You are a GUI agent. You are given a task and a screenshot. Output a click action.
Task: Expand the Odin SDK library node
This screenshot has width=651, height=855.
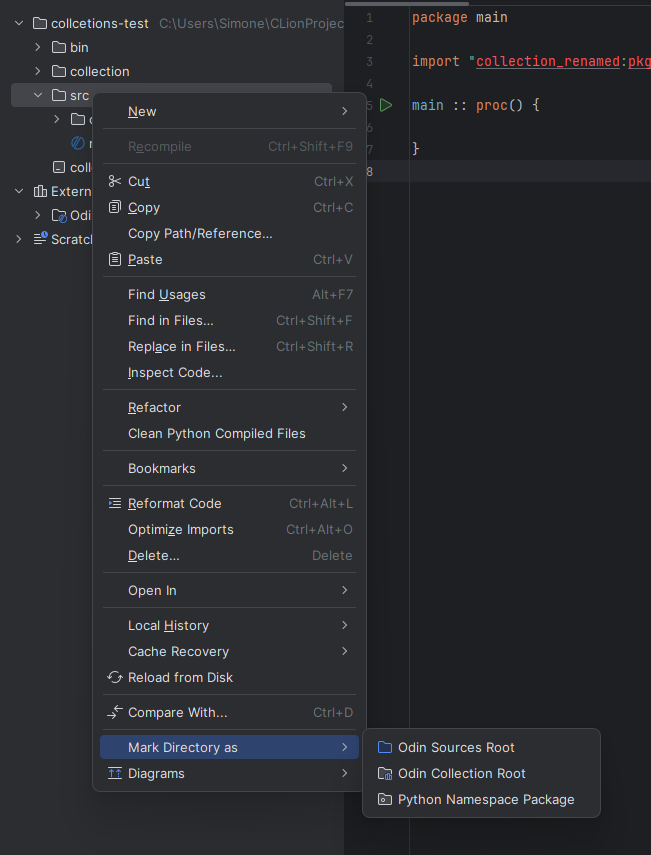38,215
